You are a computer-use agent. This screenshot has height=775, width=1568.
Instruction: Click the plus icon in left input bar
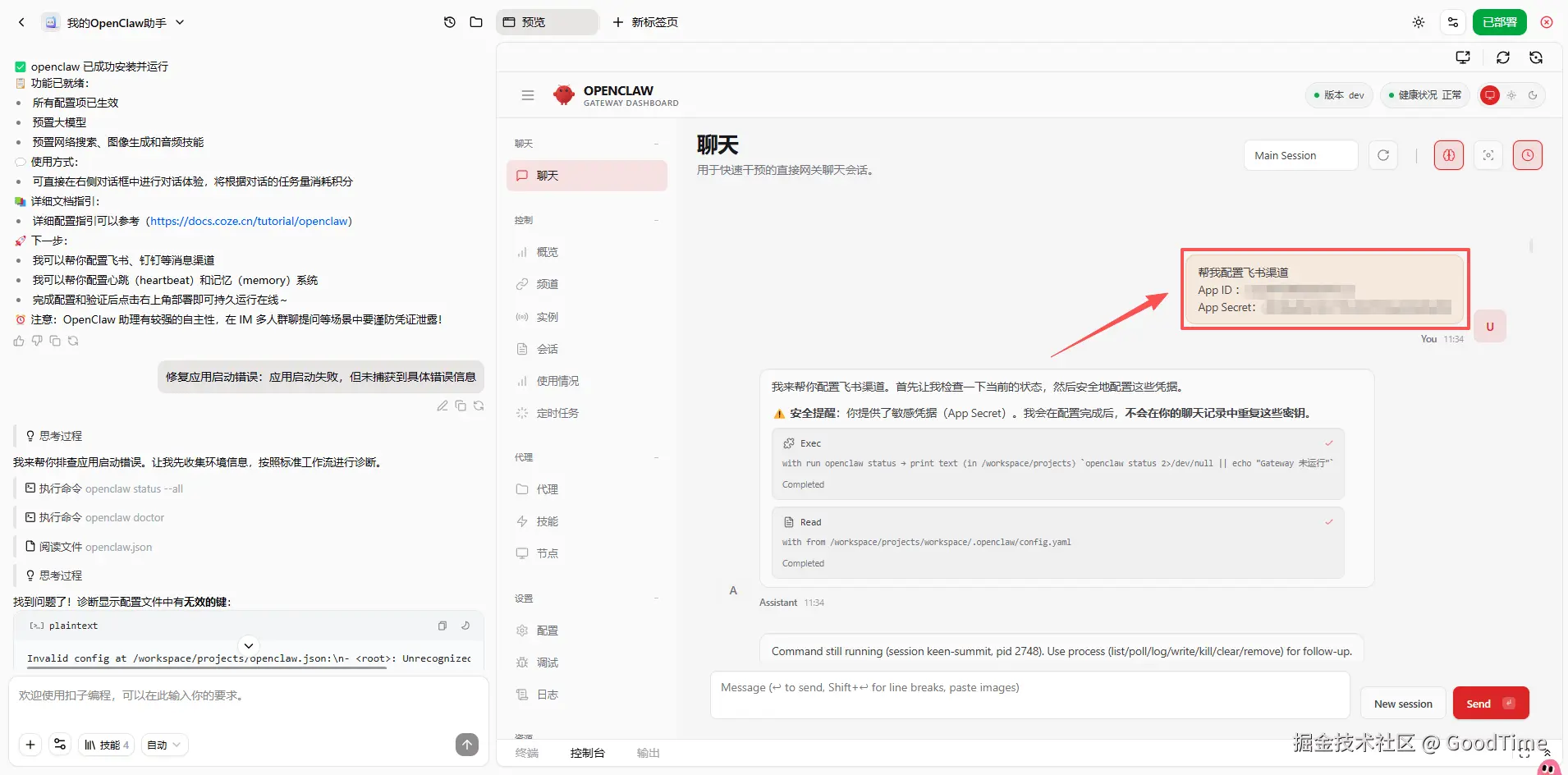click(30, 745)
